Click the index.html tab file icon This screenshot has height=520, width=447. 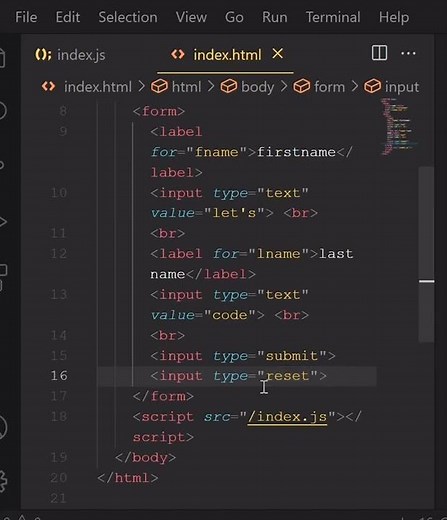coord(178,54)
